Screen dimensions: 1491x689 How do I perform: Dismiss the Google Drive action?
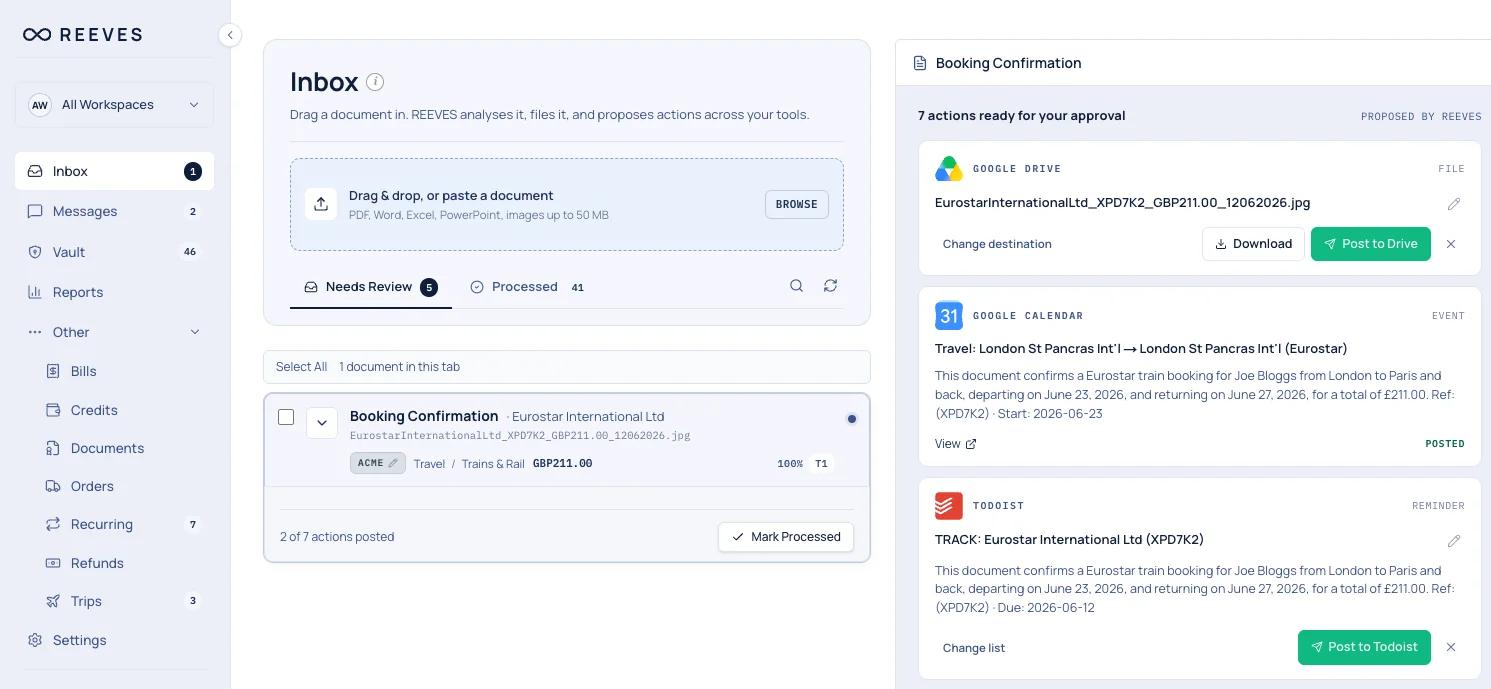tap(1451, 244)
